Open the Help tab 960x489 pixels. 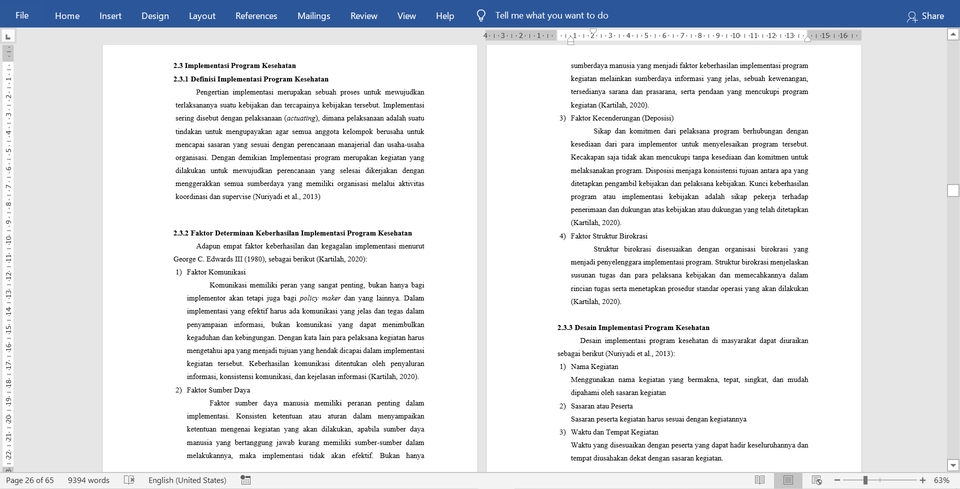[x=445, y=16]
